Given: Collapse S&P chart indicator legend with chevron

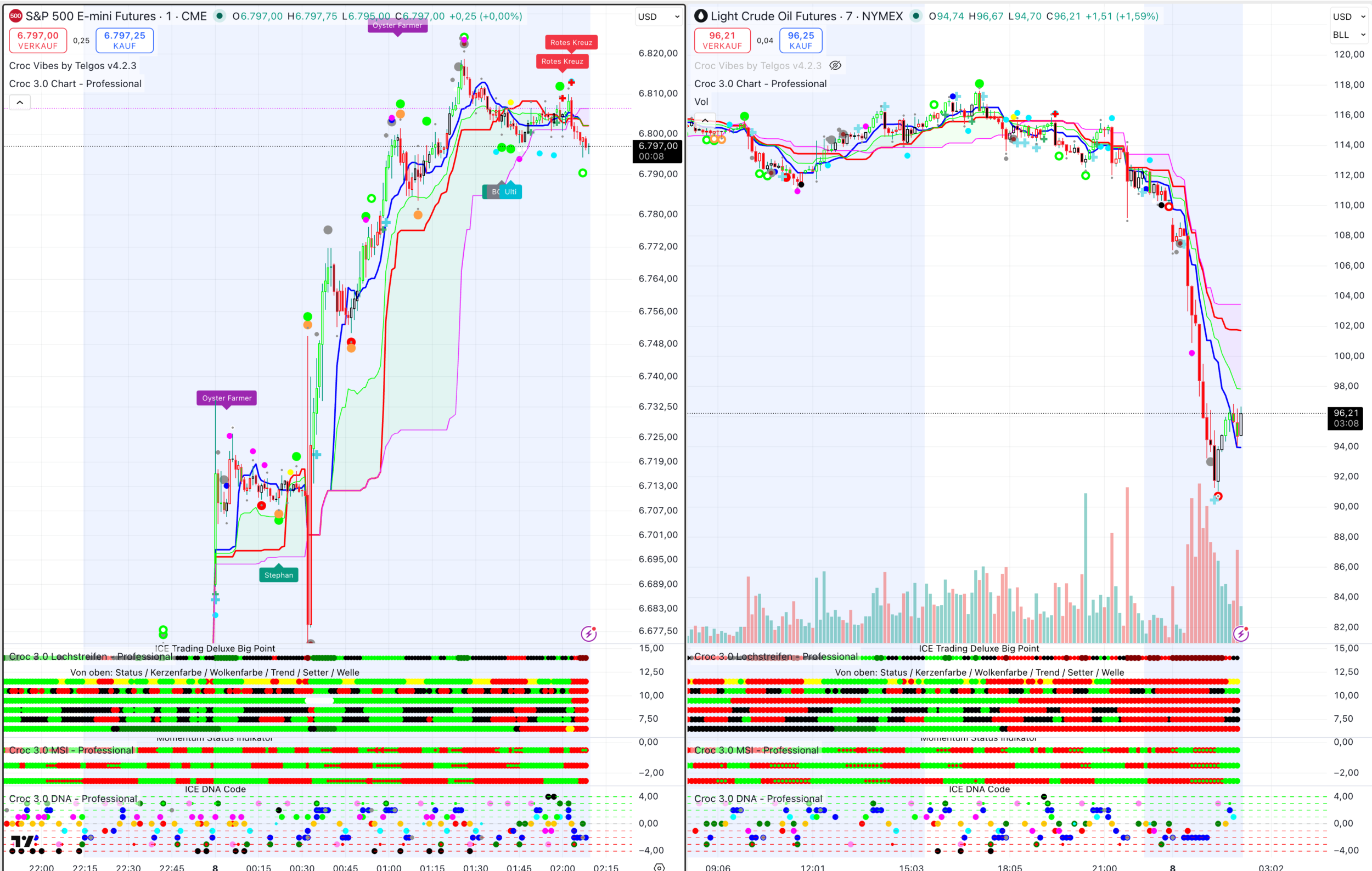Looking at the screenshot, I should 20,103.
